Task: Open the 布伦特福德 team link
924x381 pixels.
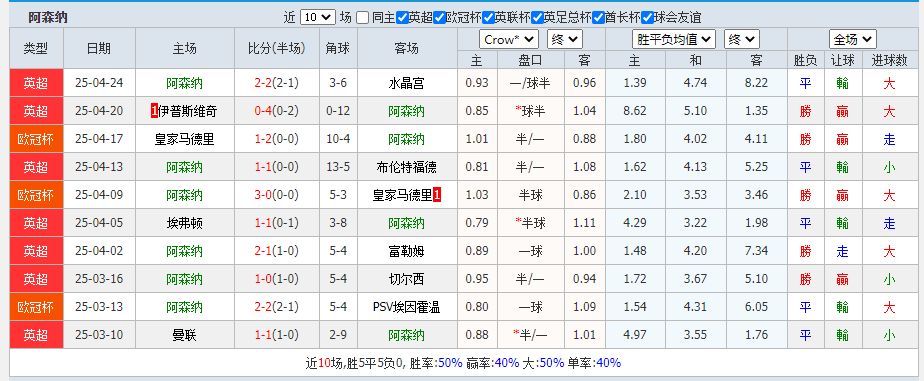Action: coord(407,167)
